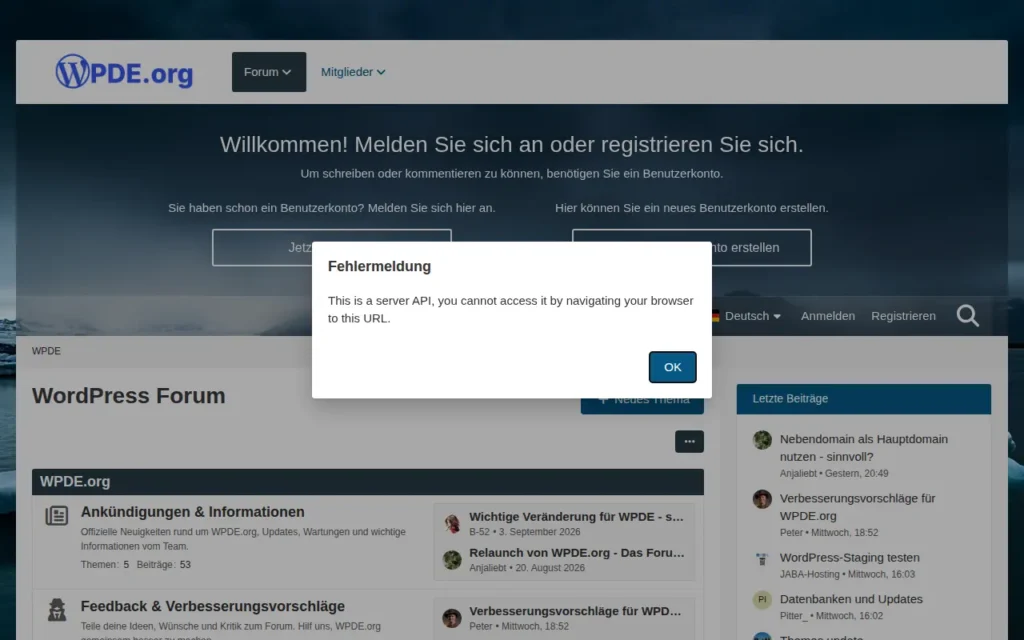Click the WPDE.org logo

pyautogui.click(x=124, y=72)
